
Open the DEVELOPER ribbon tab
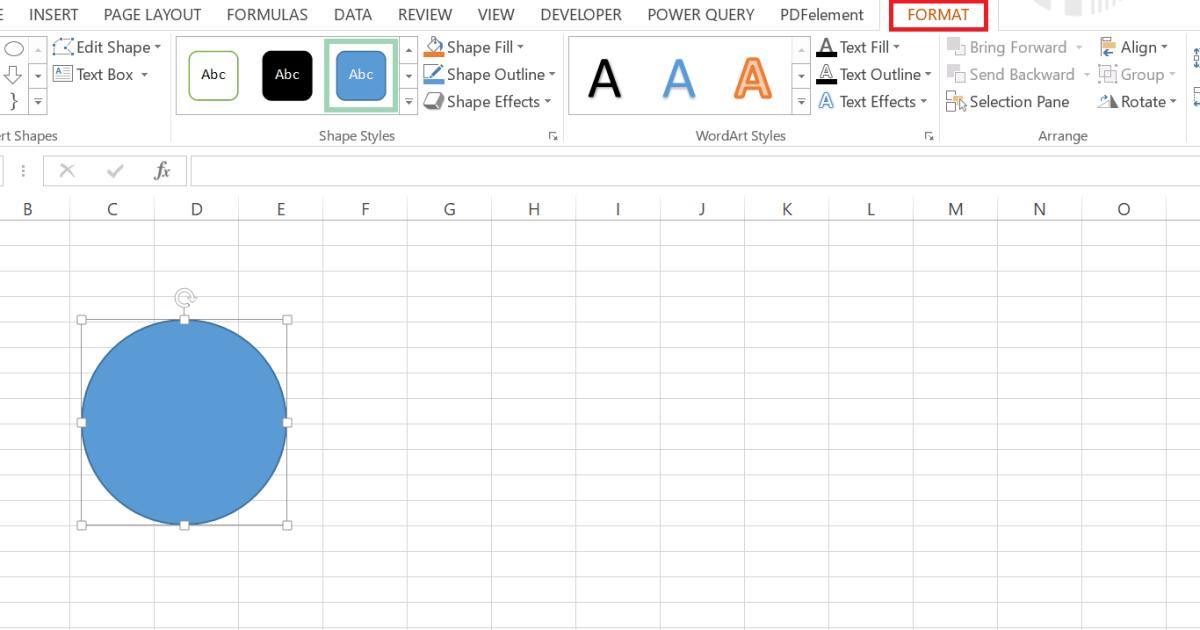pyautogui.click(x=581, y=14)
